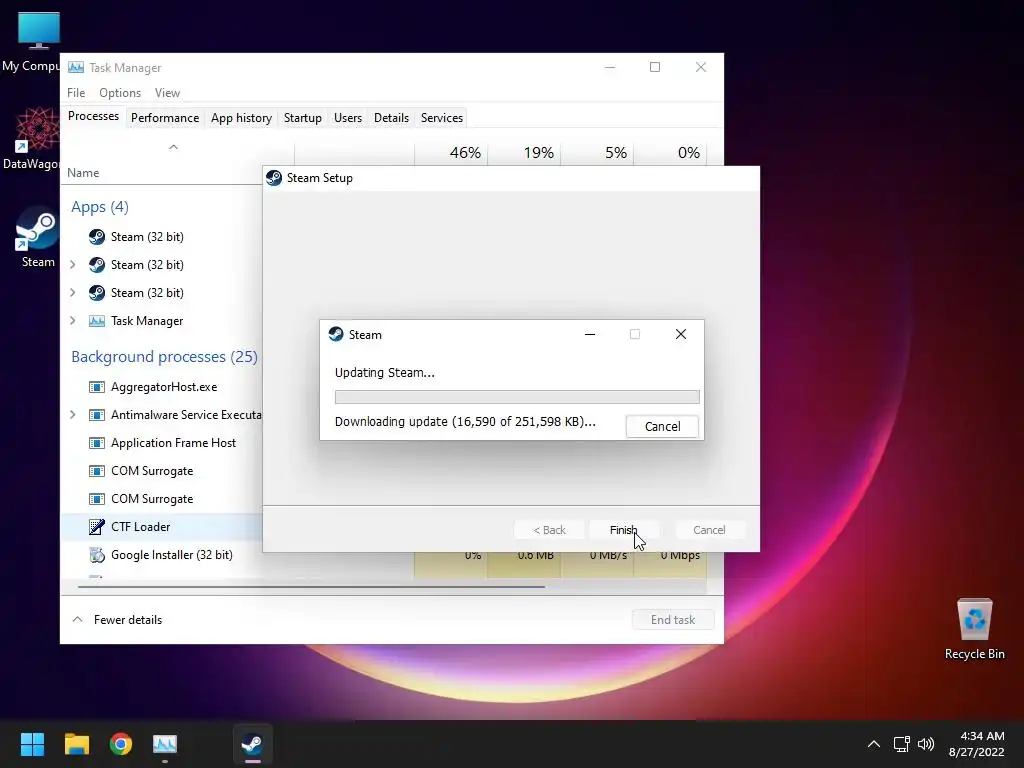This screenshot has width=1024, height=768.
Task: Collapse Task Manager with Fewer details
Action: click(x=117, y=620)
